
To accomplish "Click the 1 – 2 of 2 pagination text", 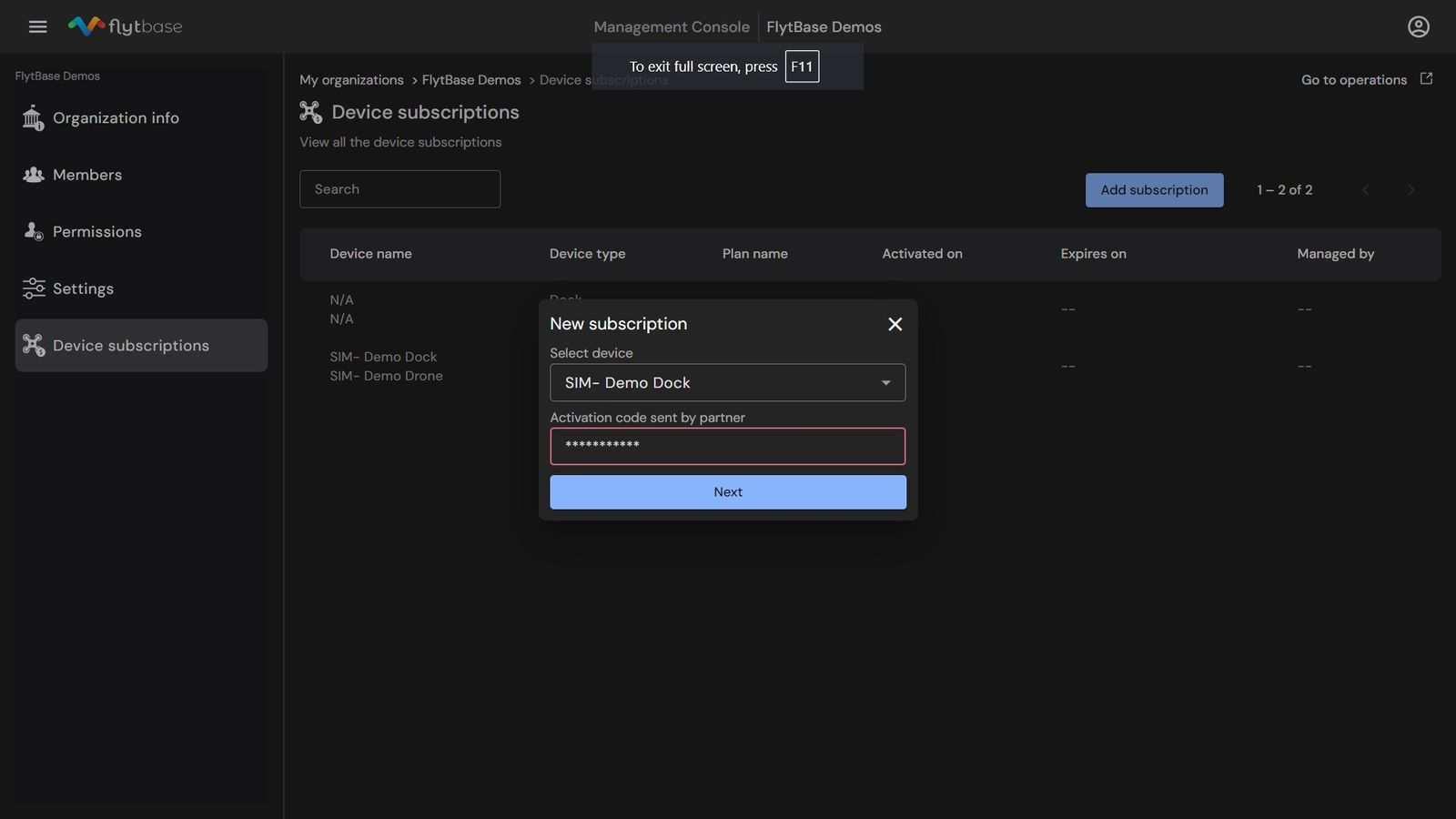I will coord(1284,189).
